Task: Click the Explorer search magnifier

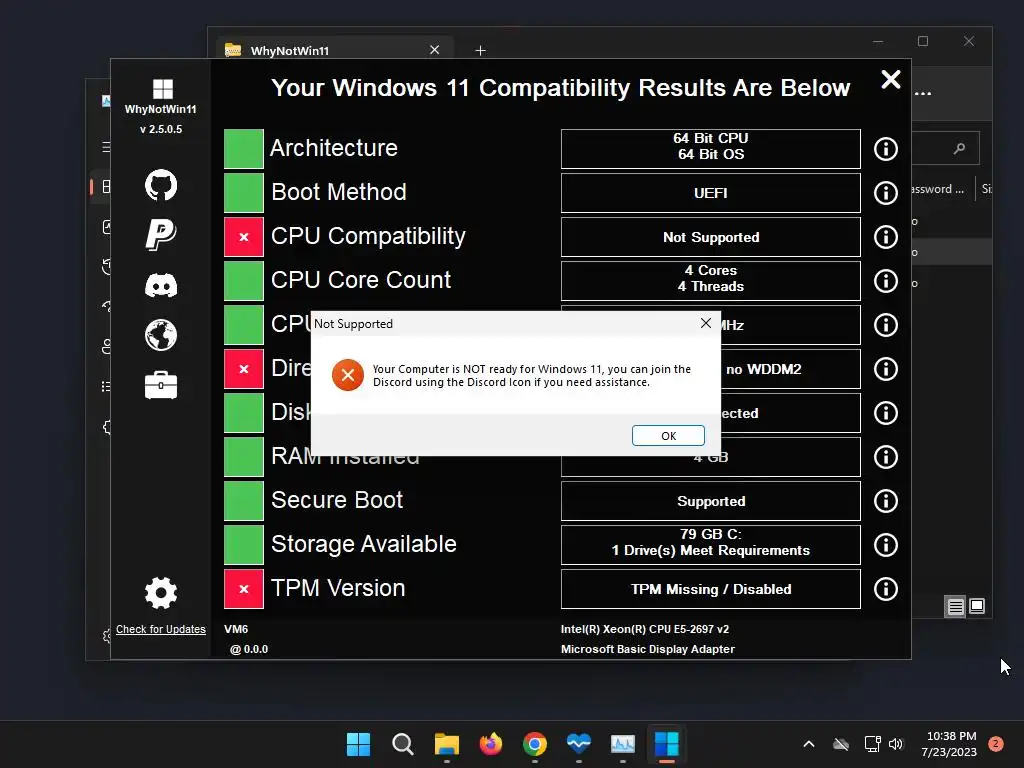Action: pos(959,149)
